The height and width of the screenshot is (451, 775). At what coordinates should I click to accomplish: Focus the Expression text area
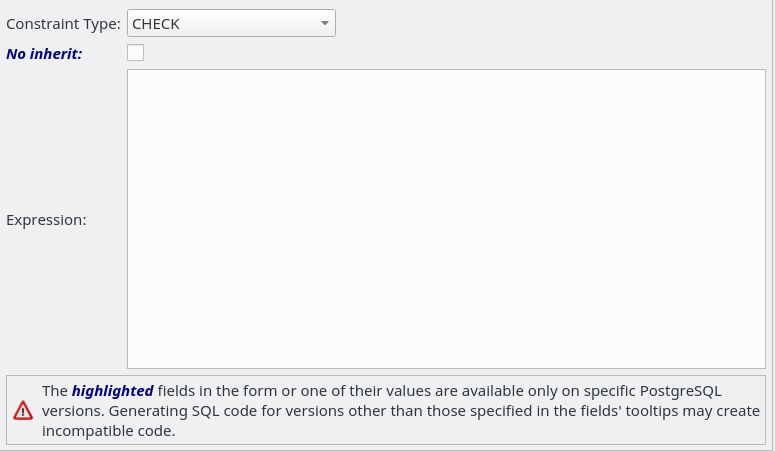[x=446, y=219]
